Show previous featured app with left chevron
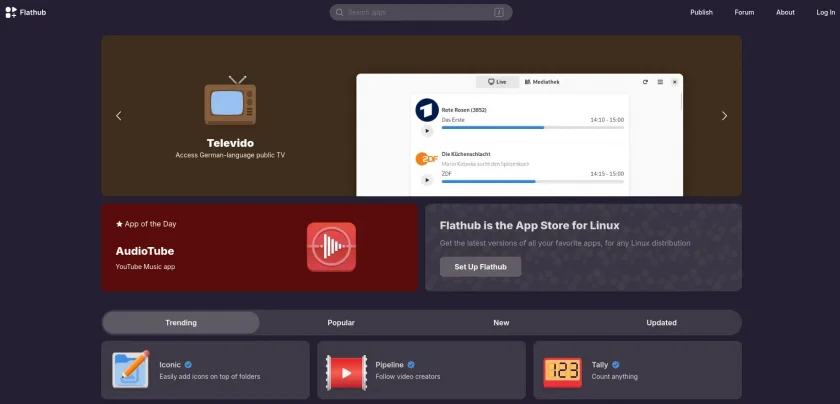Viewport: 840px width, 404px height. 119,116
